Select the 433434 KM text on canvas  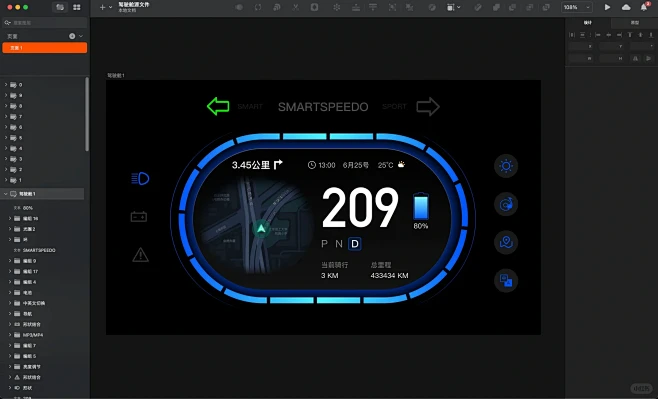tap(389, 276)
